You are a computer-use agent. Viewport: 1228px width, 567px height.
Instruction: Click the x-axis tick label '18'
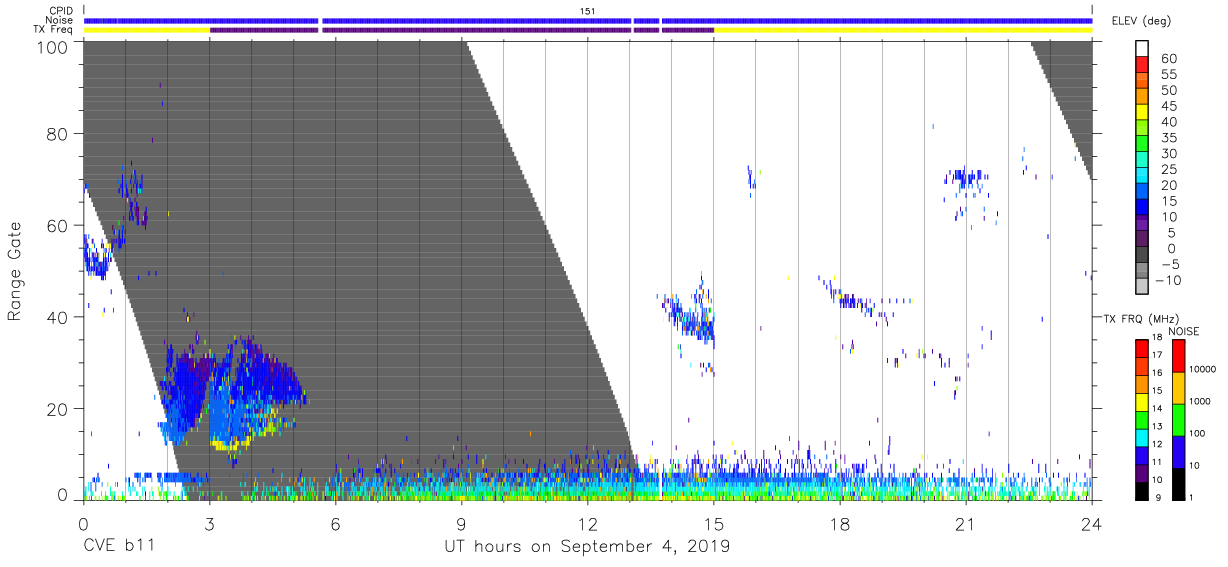tap(839, 524)
